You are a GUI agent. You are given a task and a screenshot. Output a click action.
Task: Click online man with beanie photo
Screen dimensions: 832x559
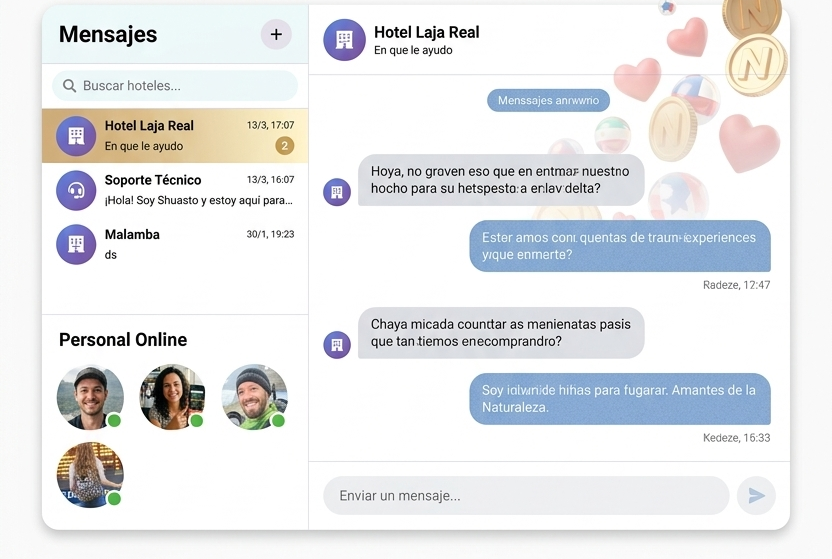tap(254, 397)
